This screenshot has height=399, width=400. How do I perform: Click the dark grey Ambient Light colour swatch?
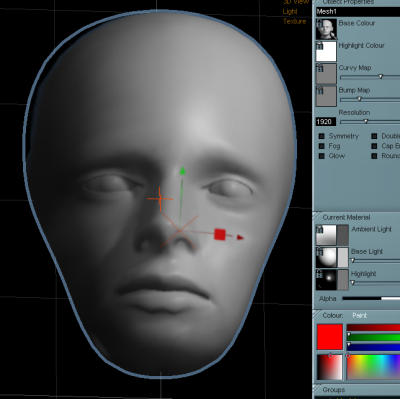[x=343, y=235]
